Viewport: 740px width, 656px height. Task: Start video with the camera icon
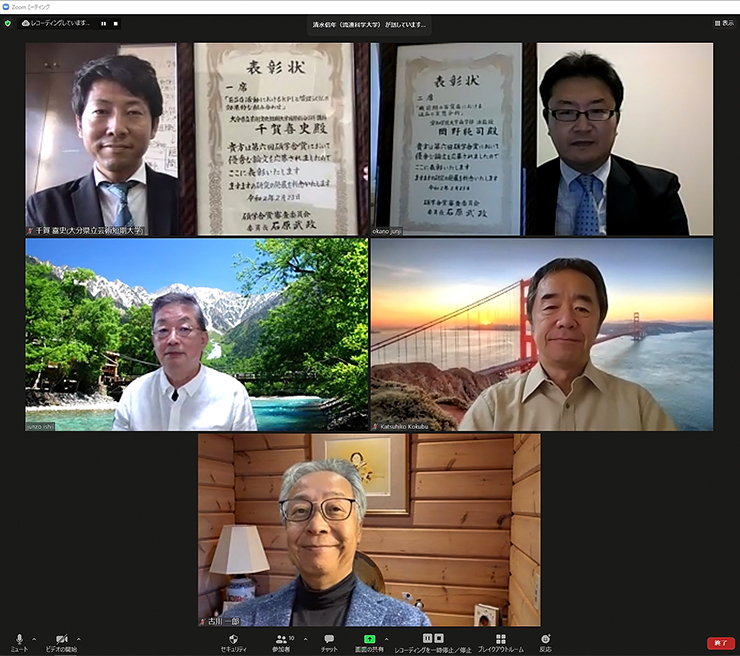[x=61, y=639]
